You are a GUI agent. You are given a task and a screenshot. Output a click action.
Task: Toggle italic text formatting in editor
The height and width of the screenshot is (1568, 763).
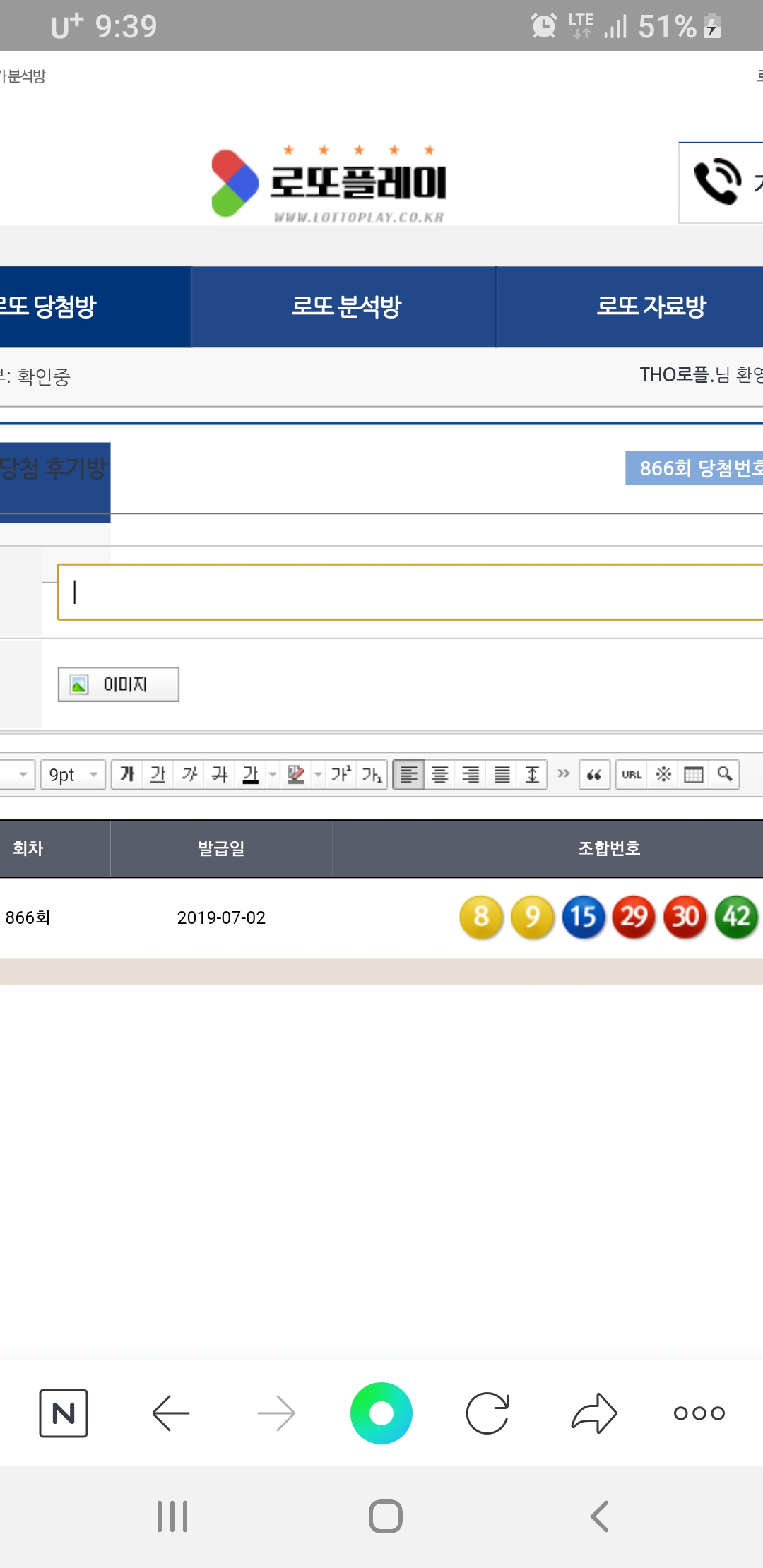tap(189, 775)
